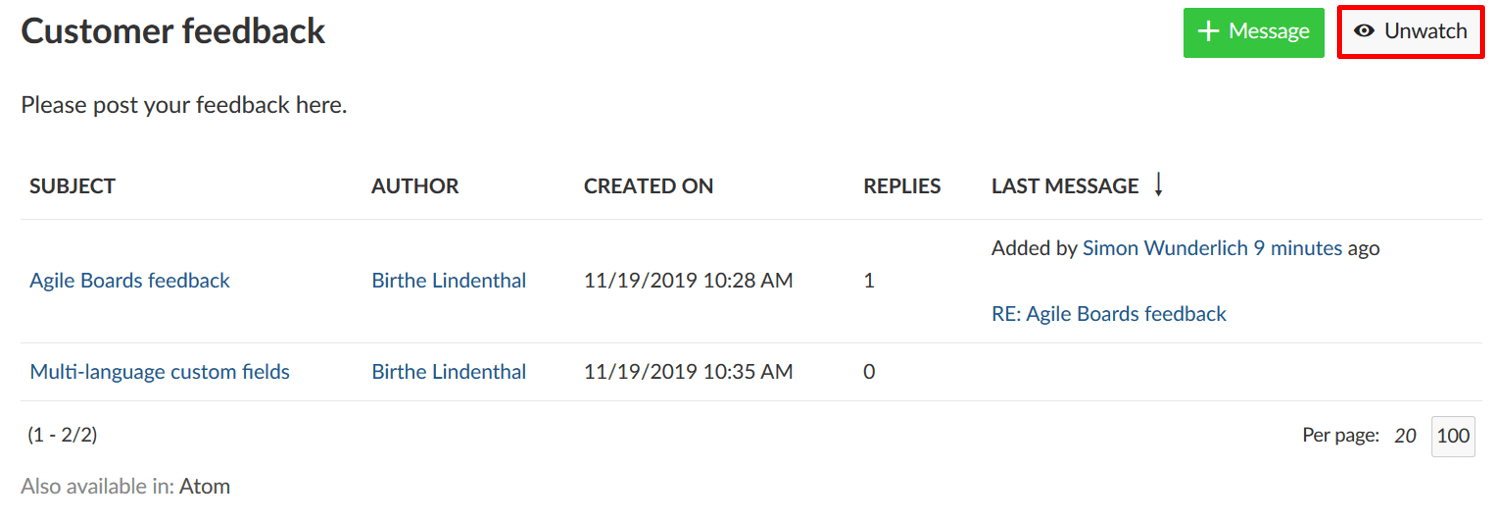
Task: Open Birthe Lindenthal profile in second row
Action: click(x=449, y=372)
